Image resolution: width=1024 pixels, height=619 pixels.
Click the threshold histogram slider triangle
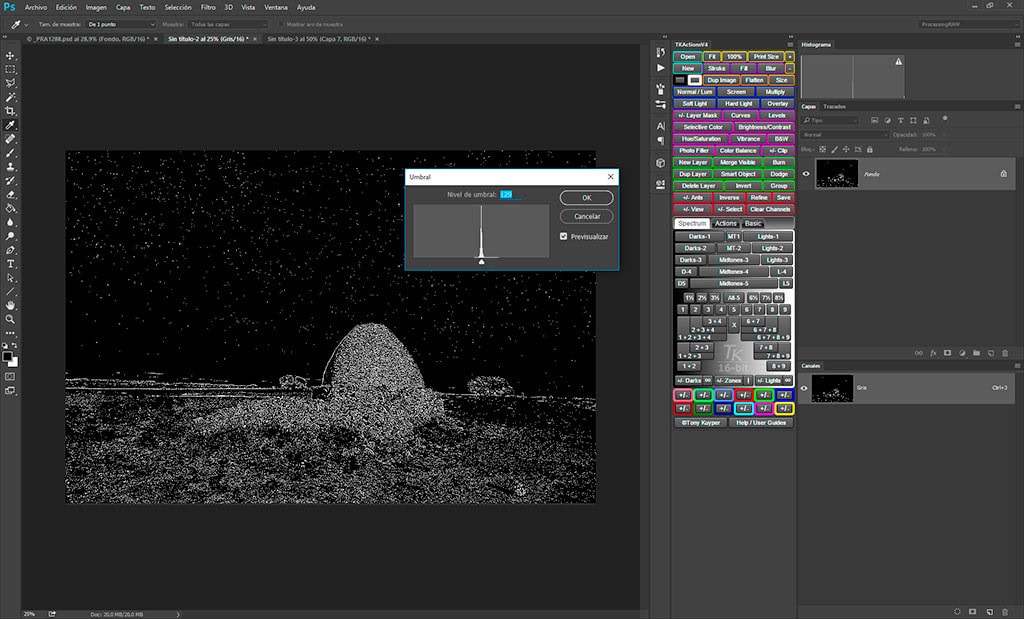click(x=481, y=260)
